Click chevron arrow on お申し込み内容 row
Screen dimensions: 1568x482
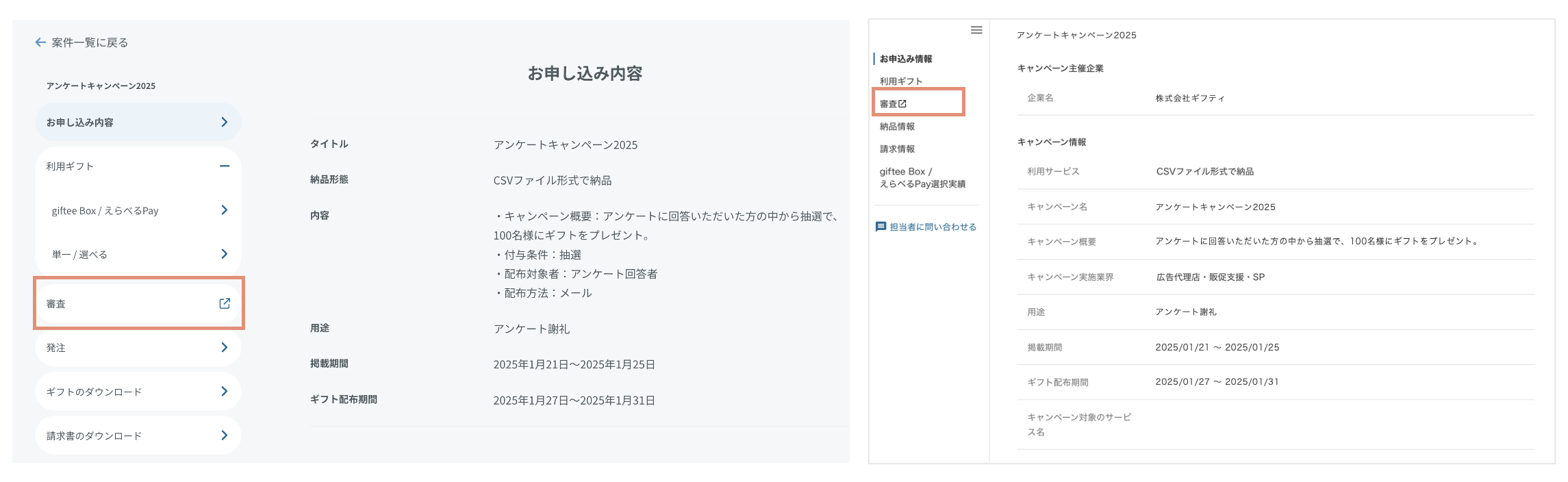(x=224, y=122)
